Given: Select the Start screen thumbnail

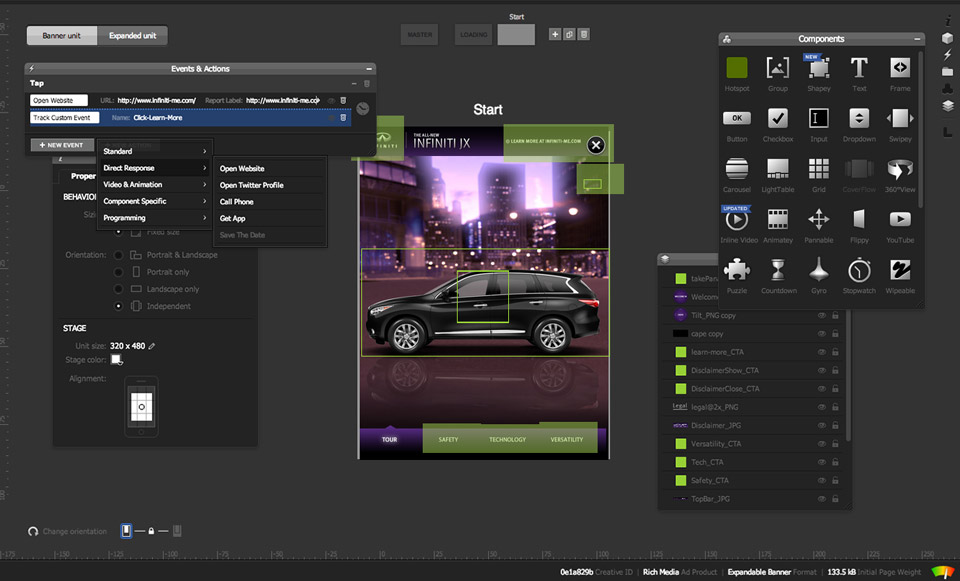Looking at the screenshot, I should coord(516,35).
